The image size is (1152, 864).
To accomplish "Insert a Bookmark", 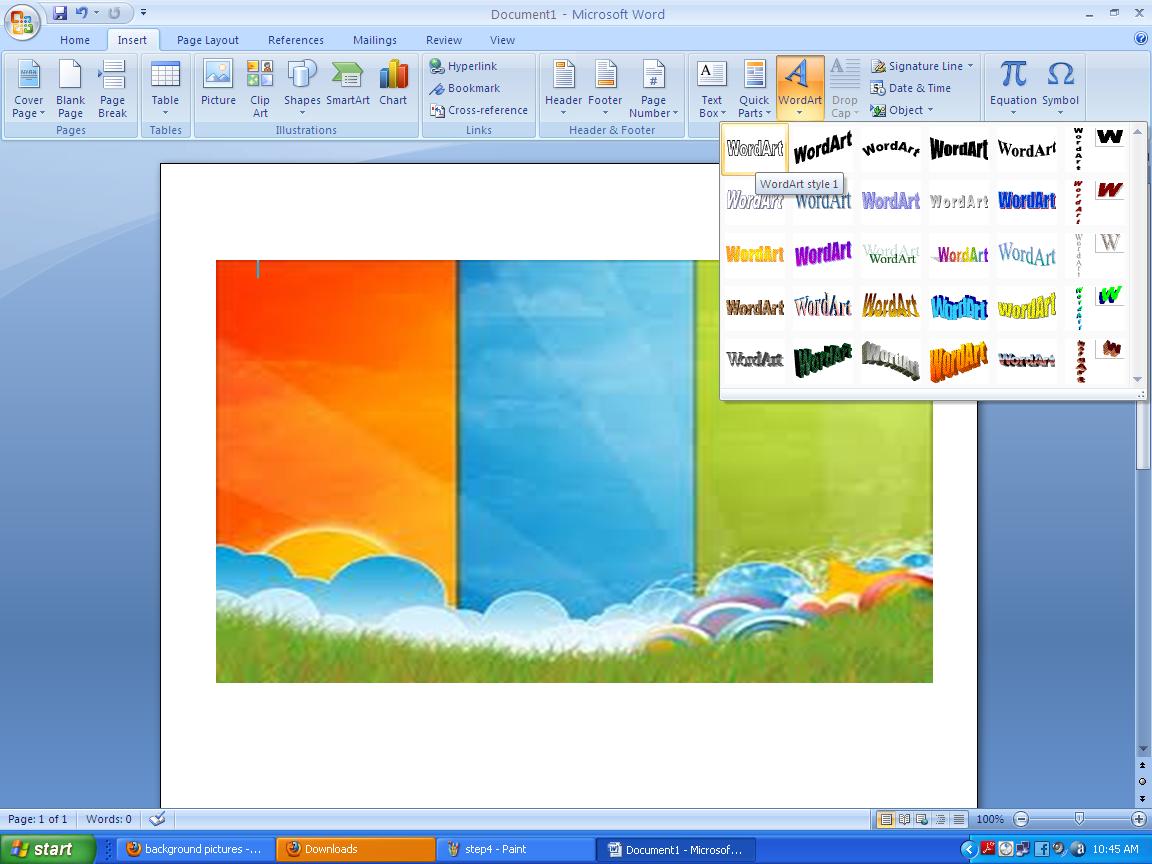I will (465, 88).
